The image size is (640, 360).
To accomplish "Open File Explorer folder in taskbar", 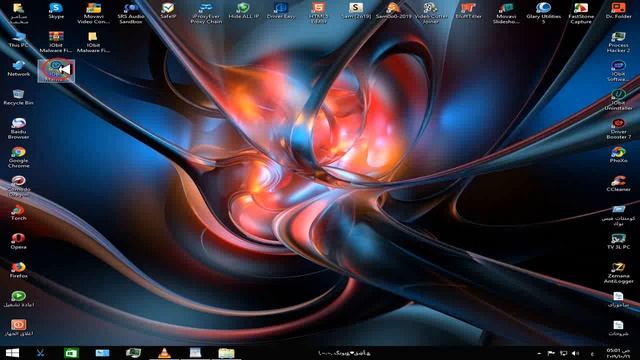I will click(226, 353).
